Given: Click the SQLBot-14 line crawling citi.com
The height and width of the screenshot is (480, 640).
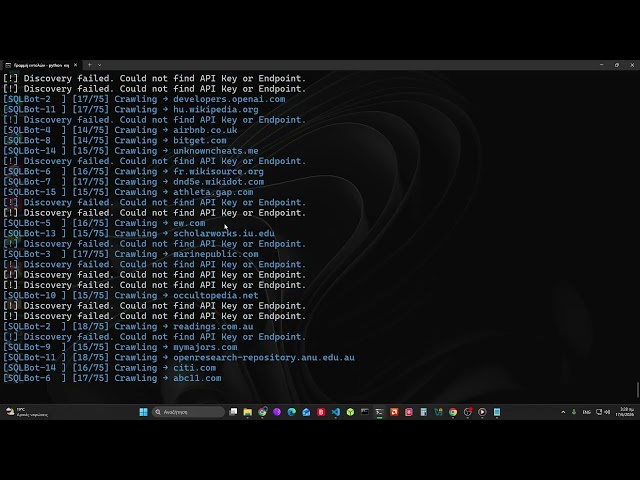Looking at the screenshot, I should click(x=109, y=368).
